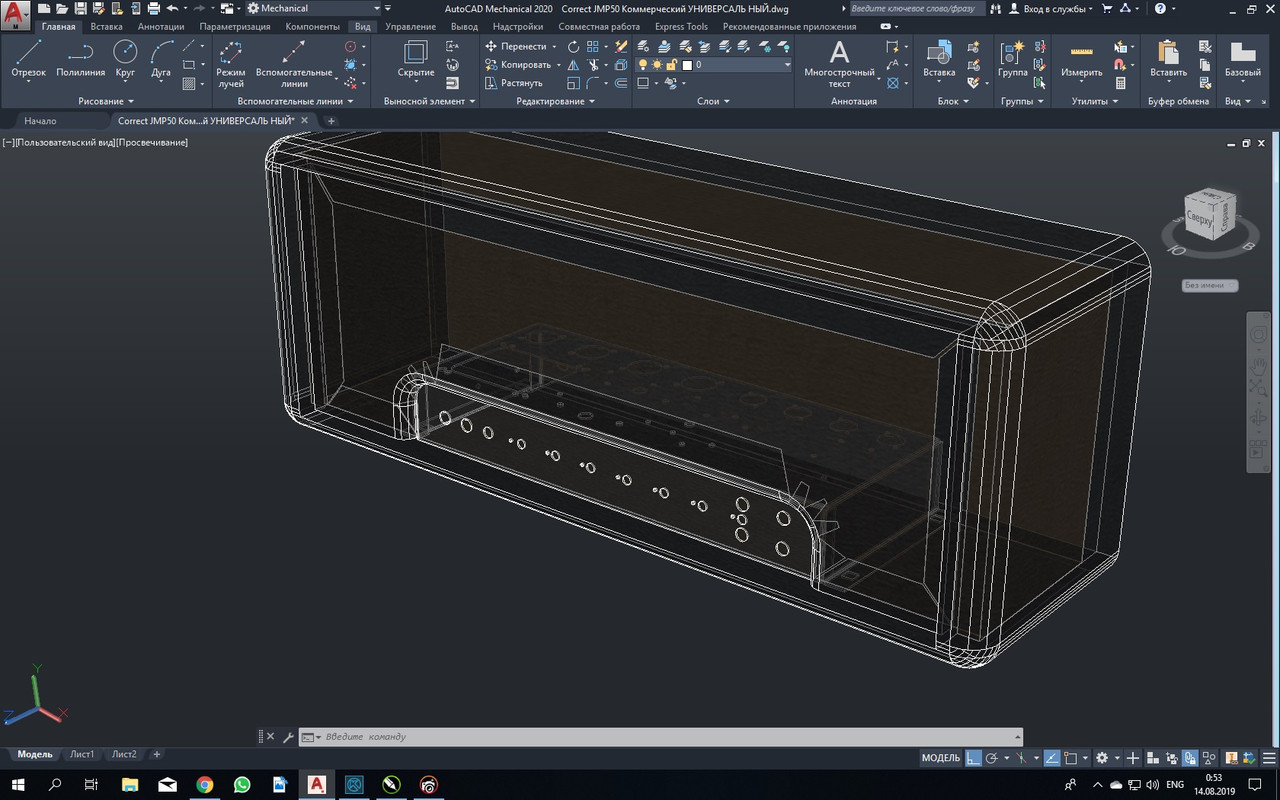Expand the layer selection dropdown
The width and height of the screenshot is (1280, 800).
click(787, 65)
